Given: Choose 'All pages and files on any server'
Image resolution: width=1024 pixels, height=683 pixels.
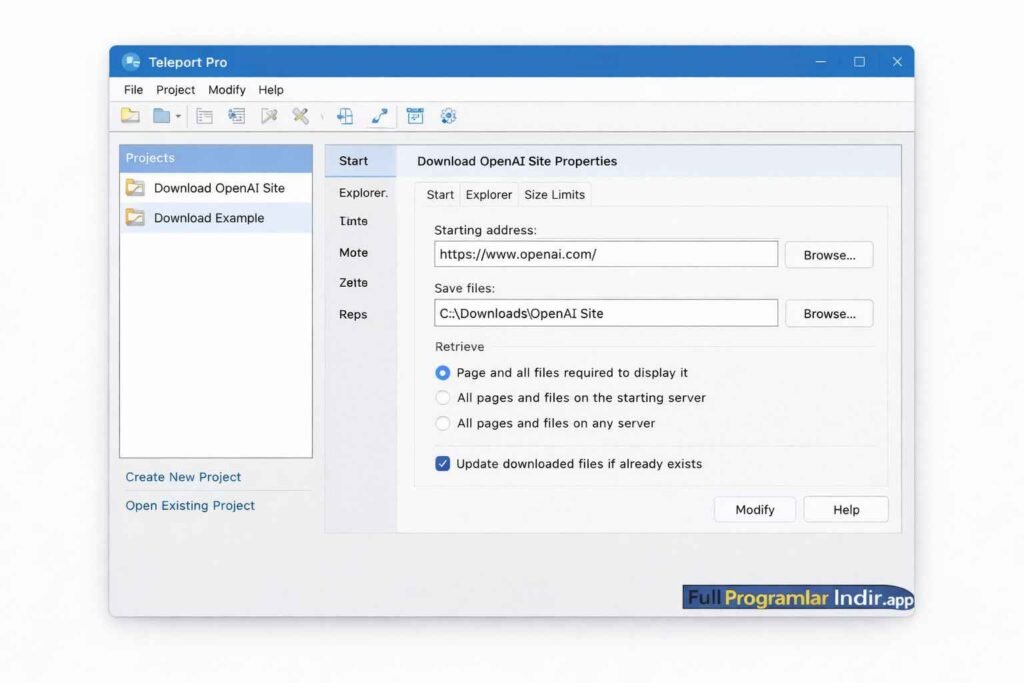Looking at the screenshot, I should [x=443, y=423].
